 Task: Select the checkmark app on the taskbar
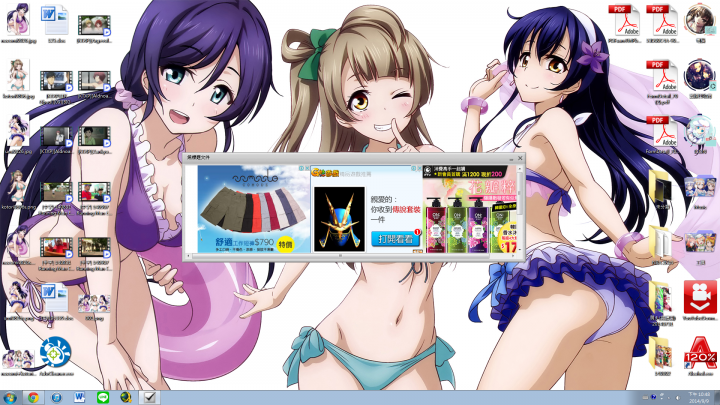[x=149, y=398]
